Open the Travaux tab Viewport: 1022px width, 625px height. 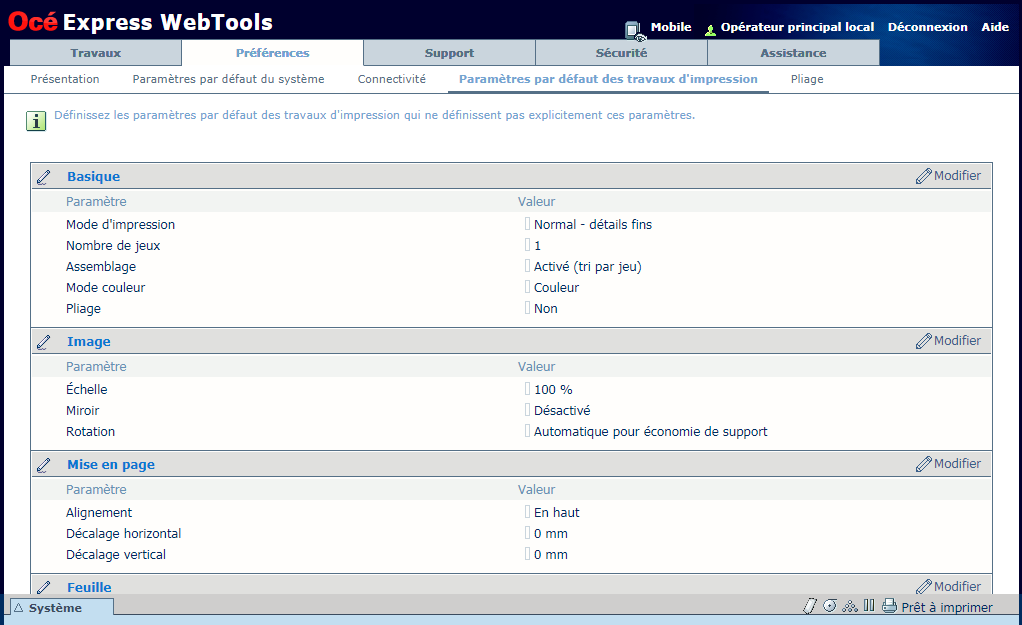coord(96,53)
